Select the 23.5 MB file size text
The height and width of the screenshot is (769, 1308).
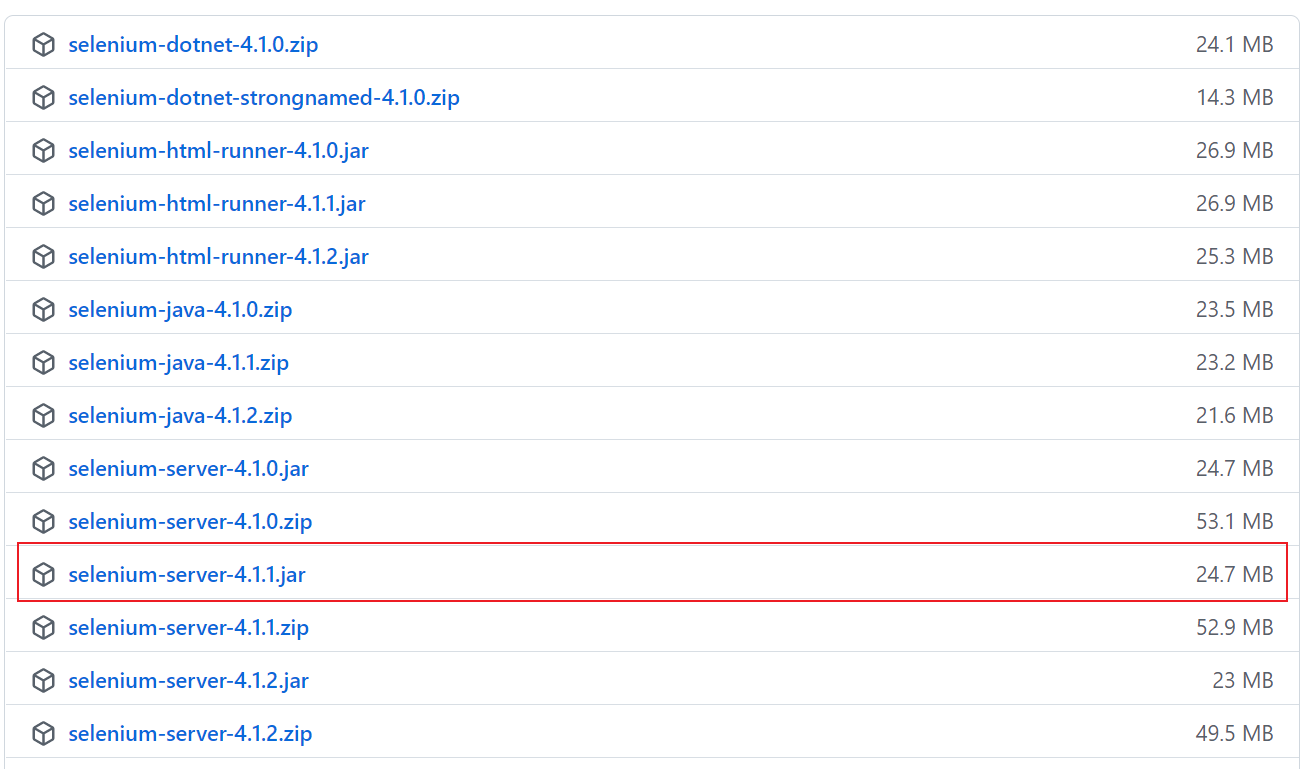(x=1234, y=310)
